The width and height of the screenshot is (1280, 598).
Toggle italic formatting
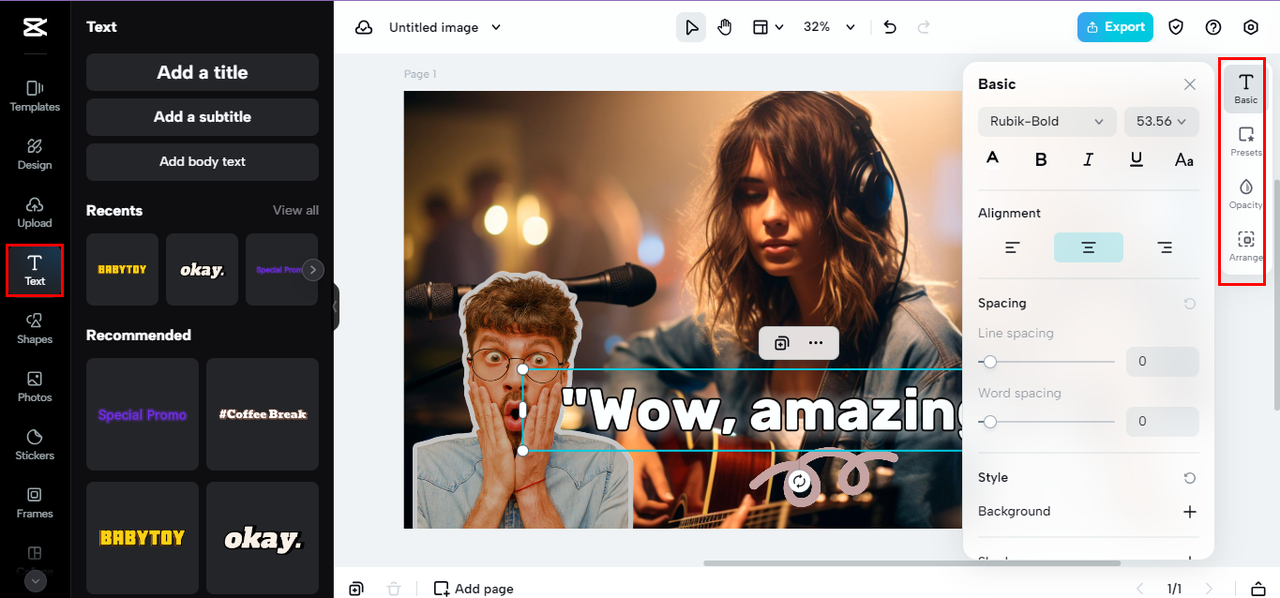click(x=1088, y=159)
